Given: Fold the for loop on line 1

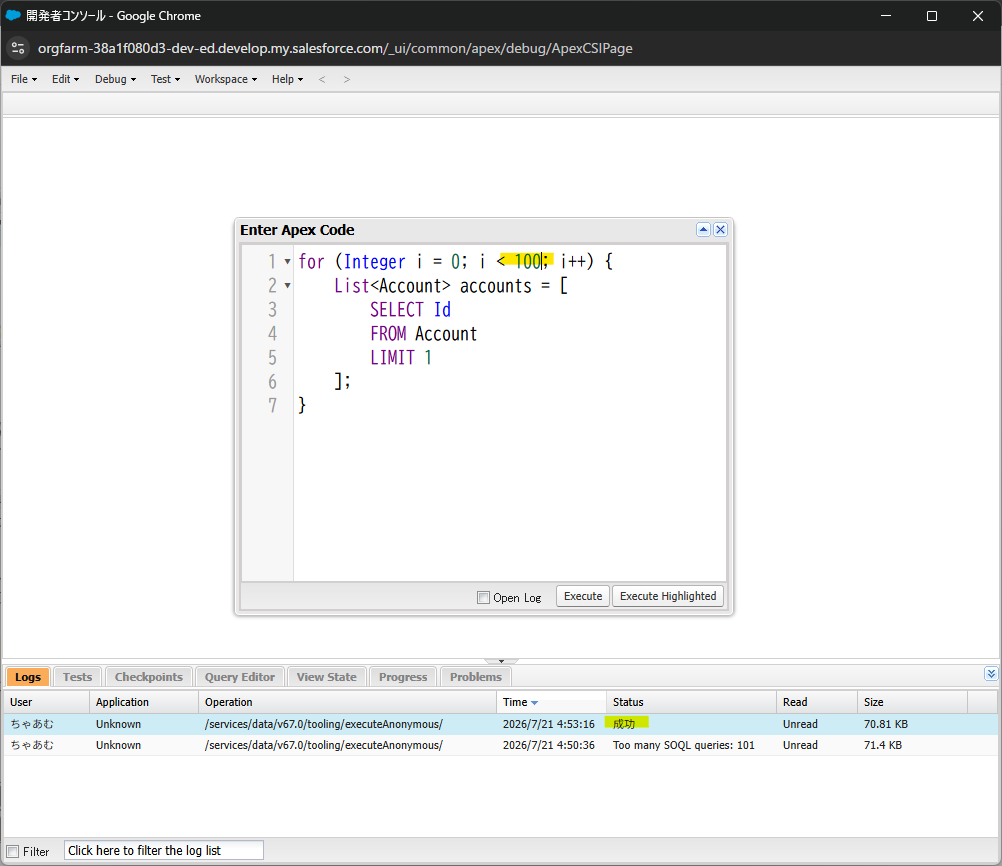Looking at the screenshot, I should coord(288,261).
